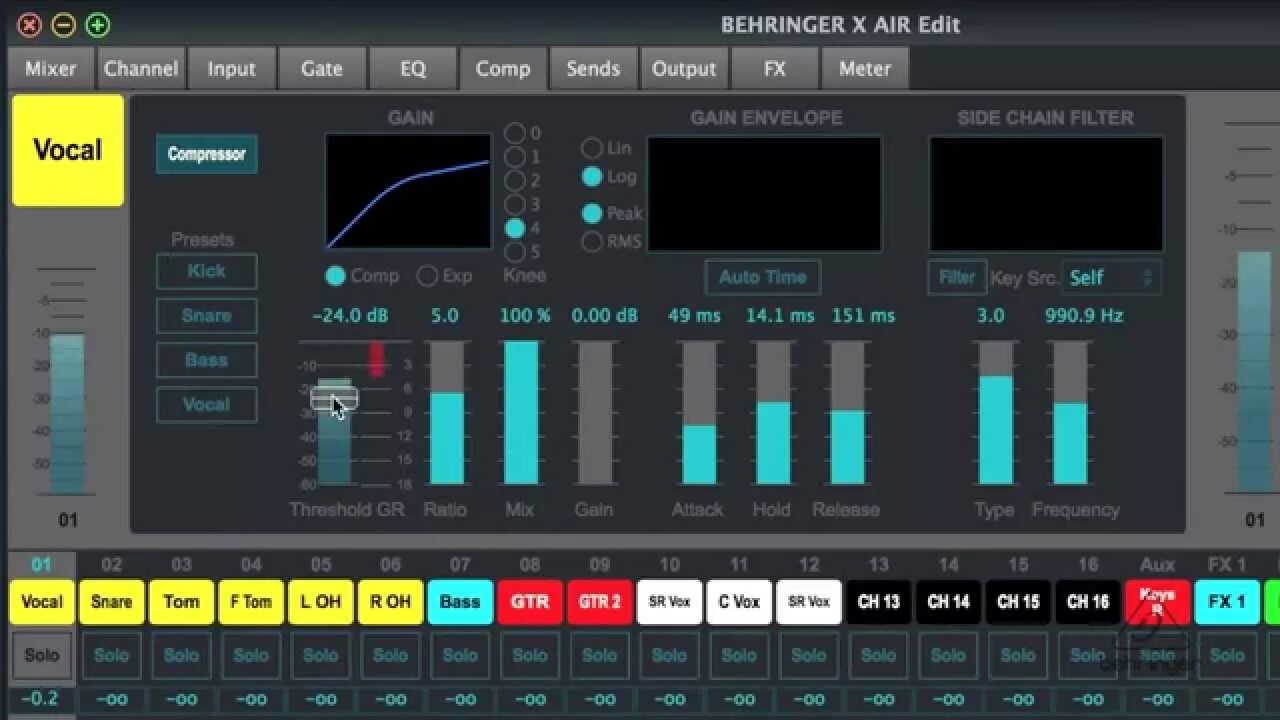Switch to the Channel tab

pos(141,69)
